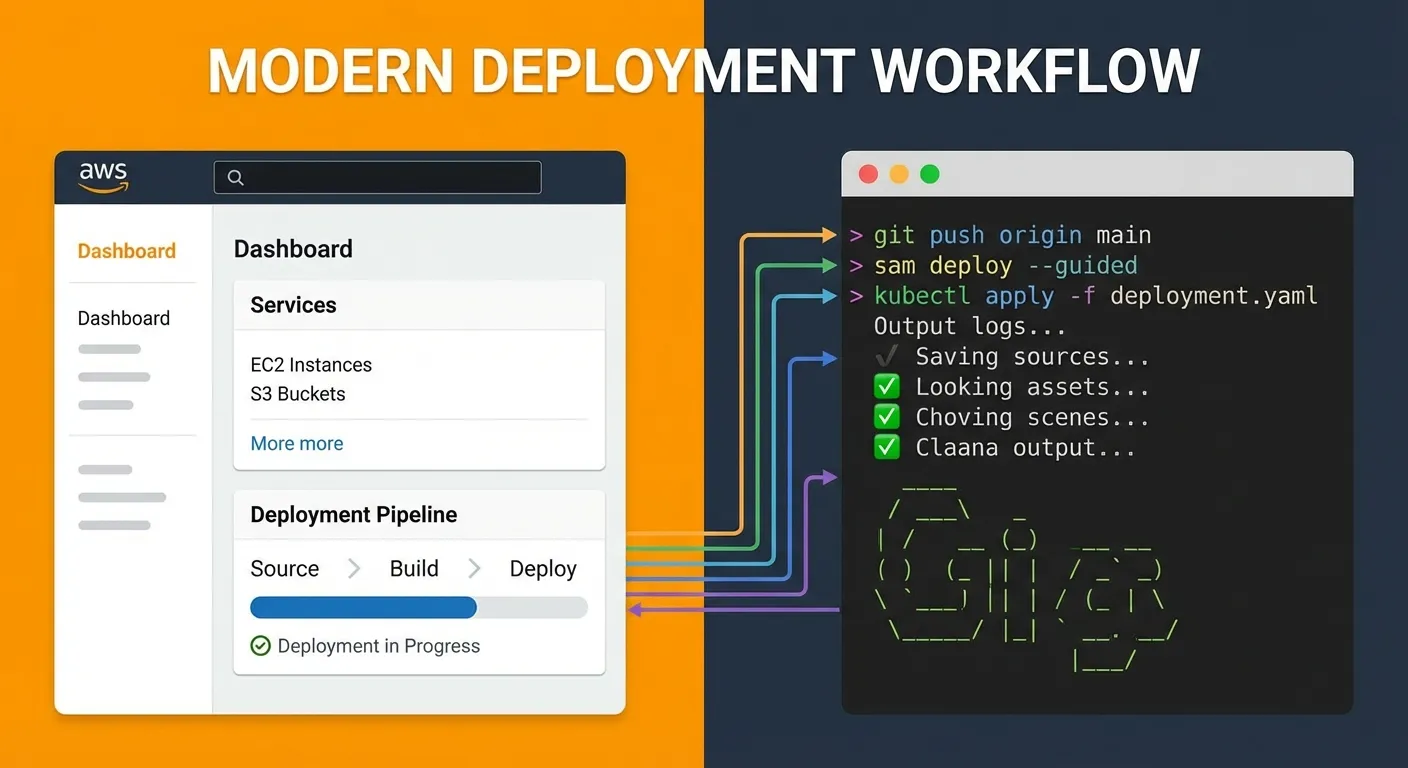Screen dimensions: 1408x768
Task: Click the yellow terminal minimize dot
Action: click(x=899, y=174)
